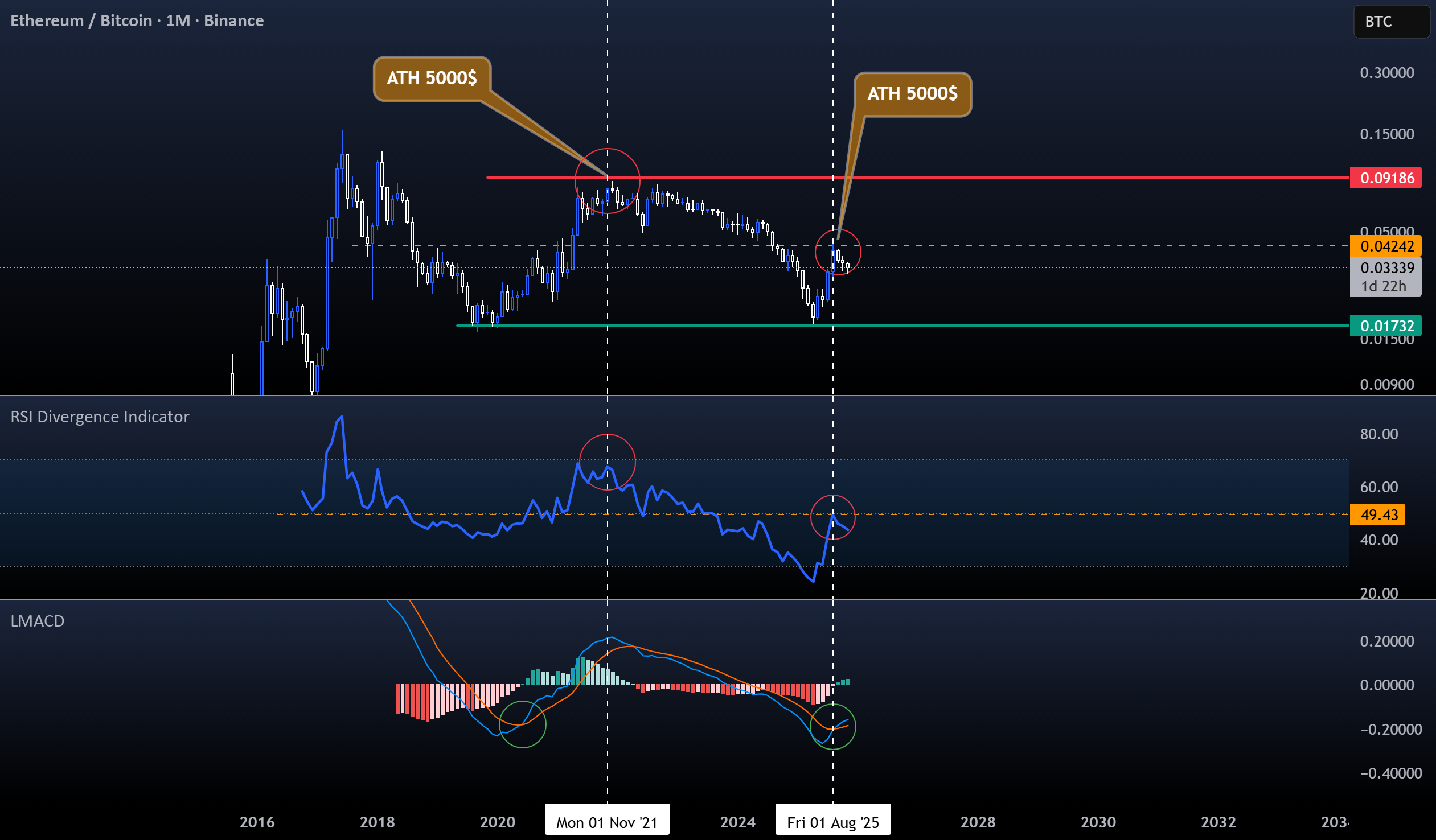Select the orange 0.04242 price label
The width and height of the screenshot is (1436, 840).
tap(1385, 246)
